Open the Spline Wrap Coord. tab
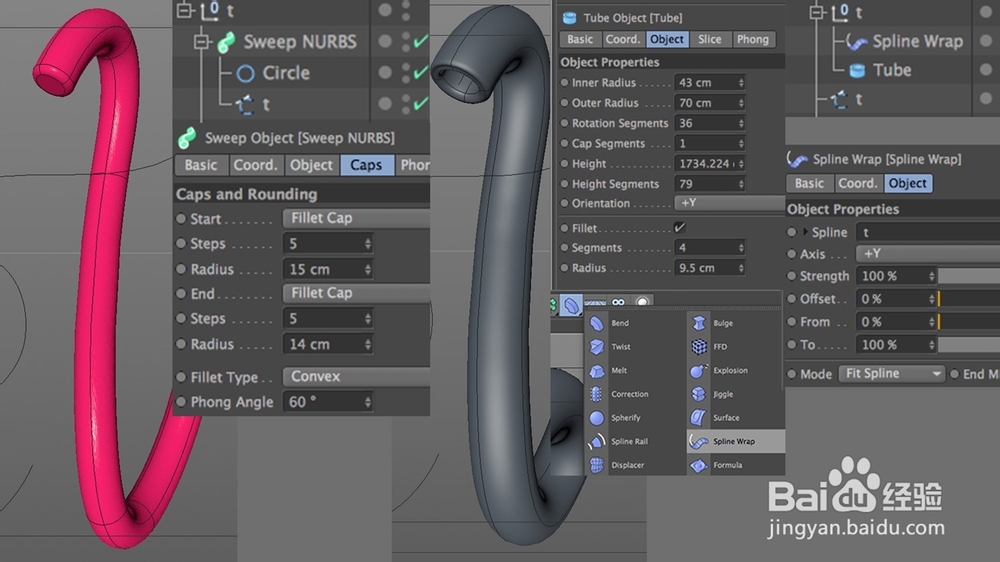Screen dimensions: 1000x562 click(857, 184)
